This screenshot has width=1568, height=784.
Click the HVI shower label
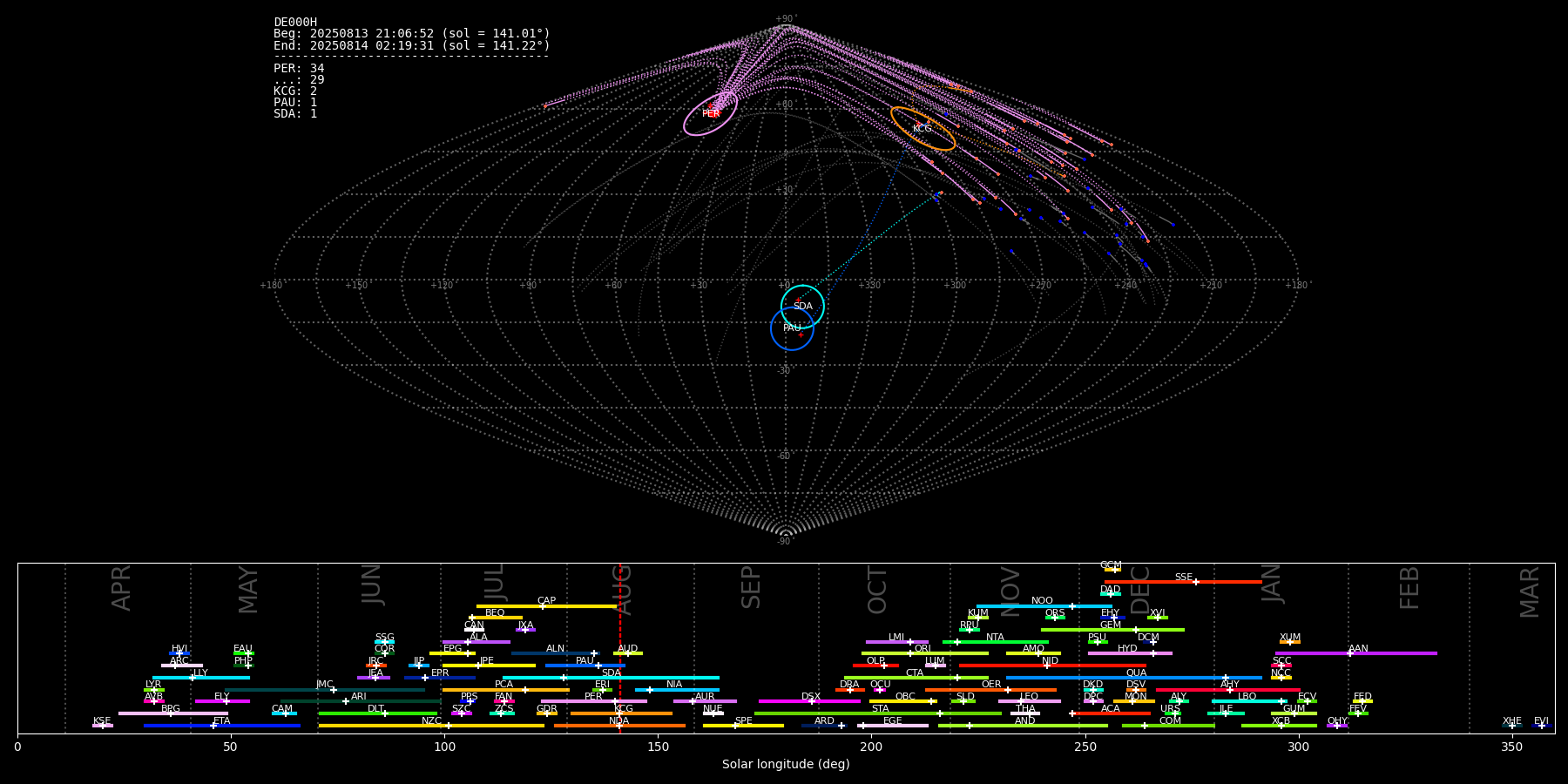[179, 649]
